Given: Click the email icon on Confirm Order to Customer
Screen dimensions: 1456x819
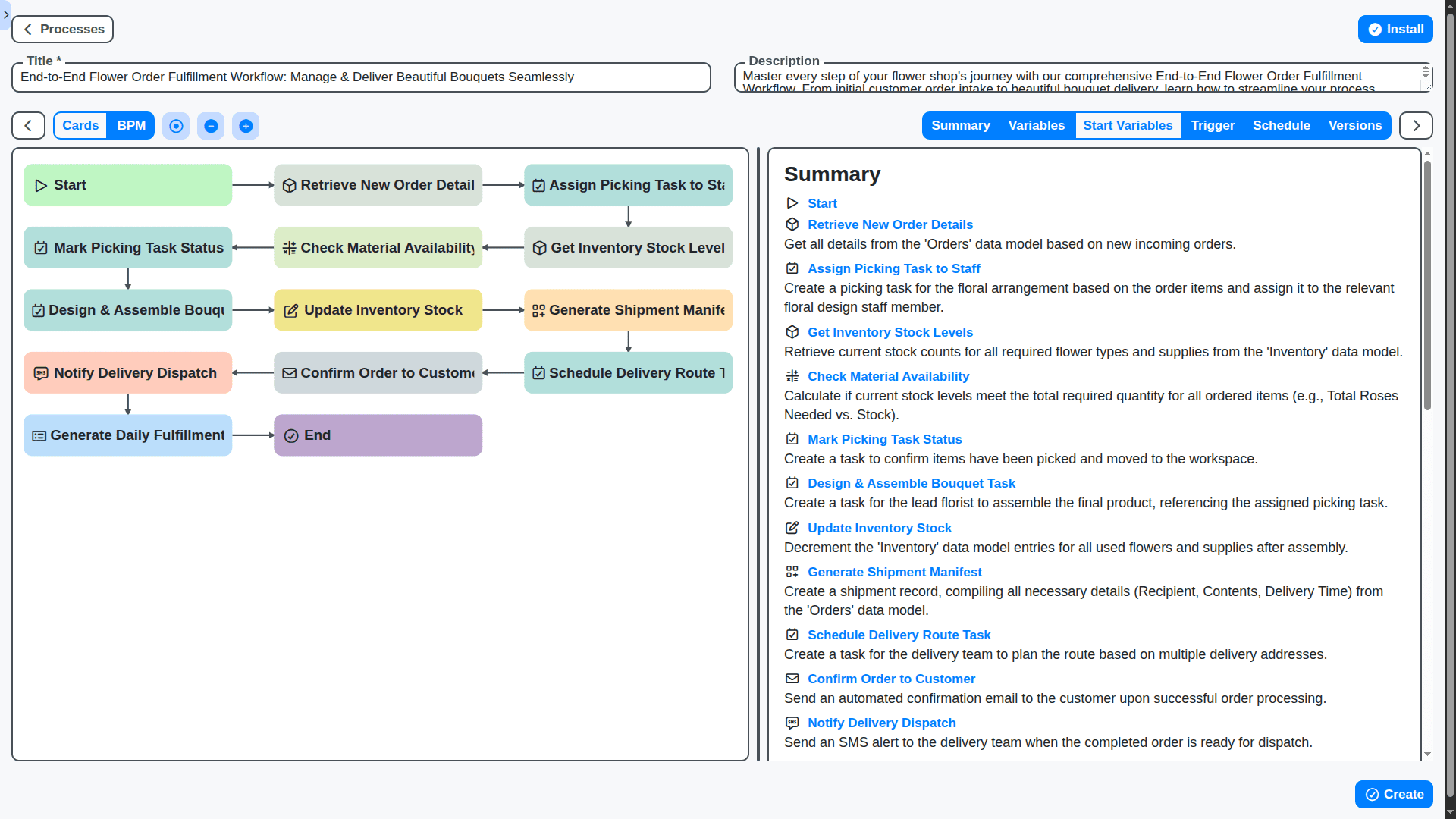Looking at the screenshot, I should [290, 372].
